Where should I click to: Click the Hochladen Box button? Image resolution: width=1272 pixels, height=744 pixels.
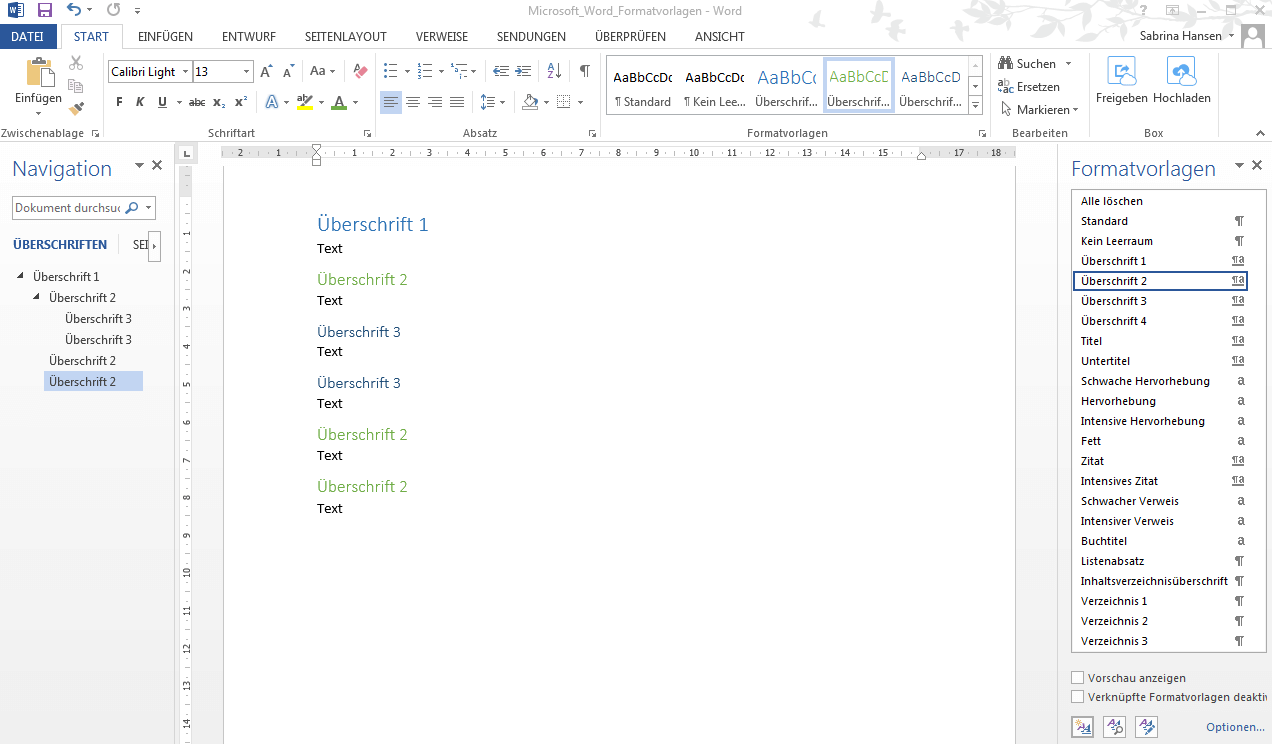point(1182,81)
